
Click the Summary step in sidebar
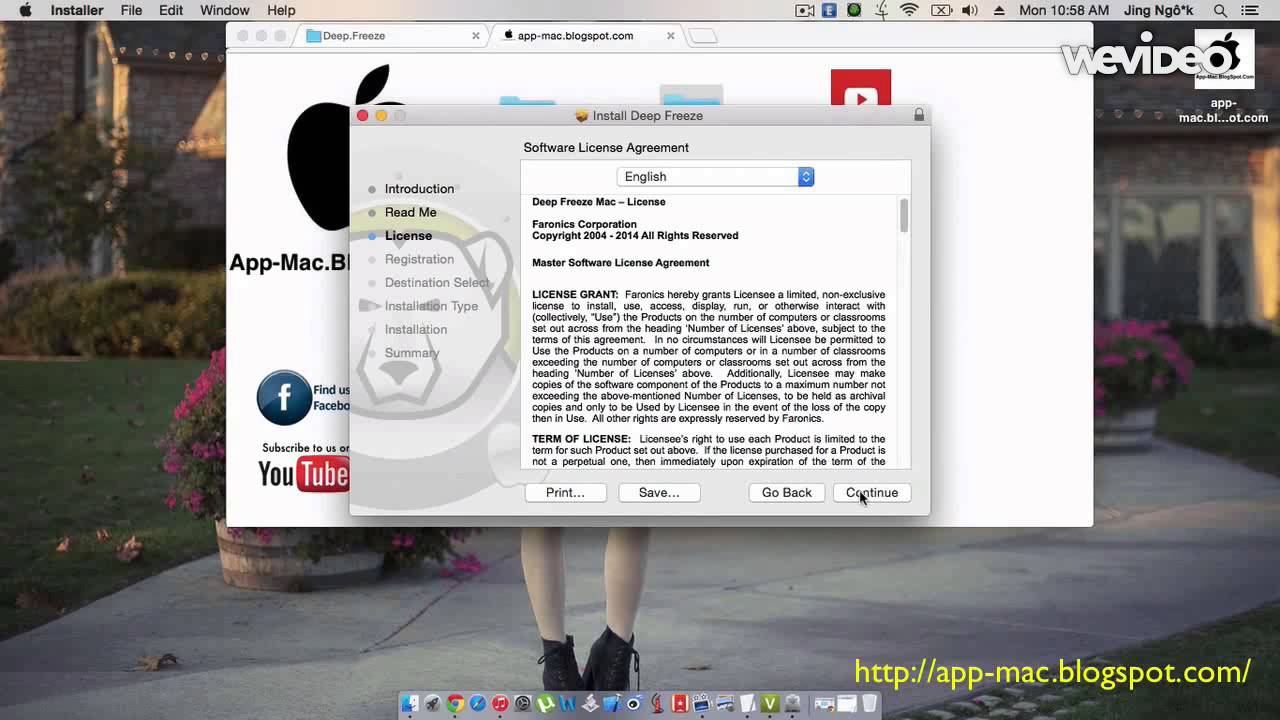[x=412, y=353]
